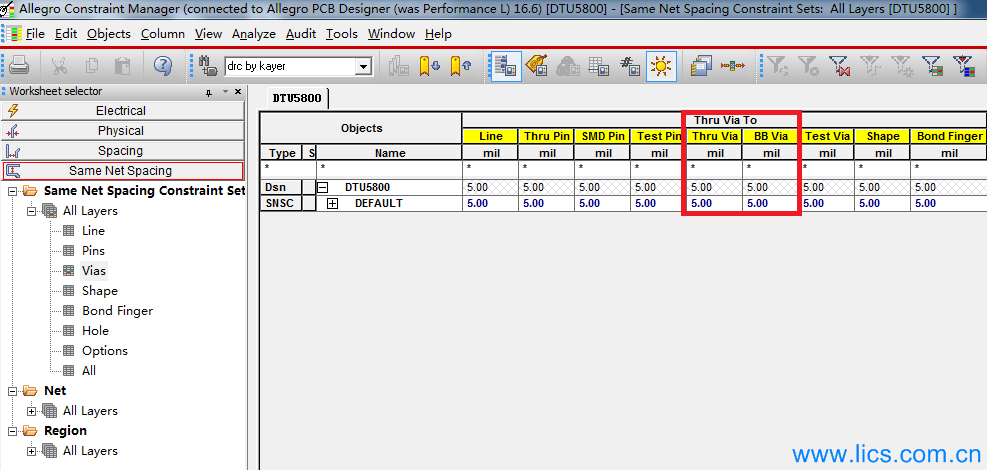Open the 'drc by kayer' dropdown
The height and width of the screenshot is (470, 987).
tap(363, 66)
